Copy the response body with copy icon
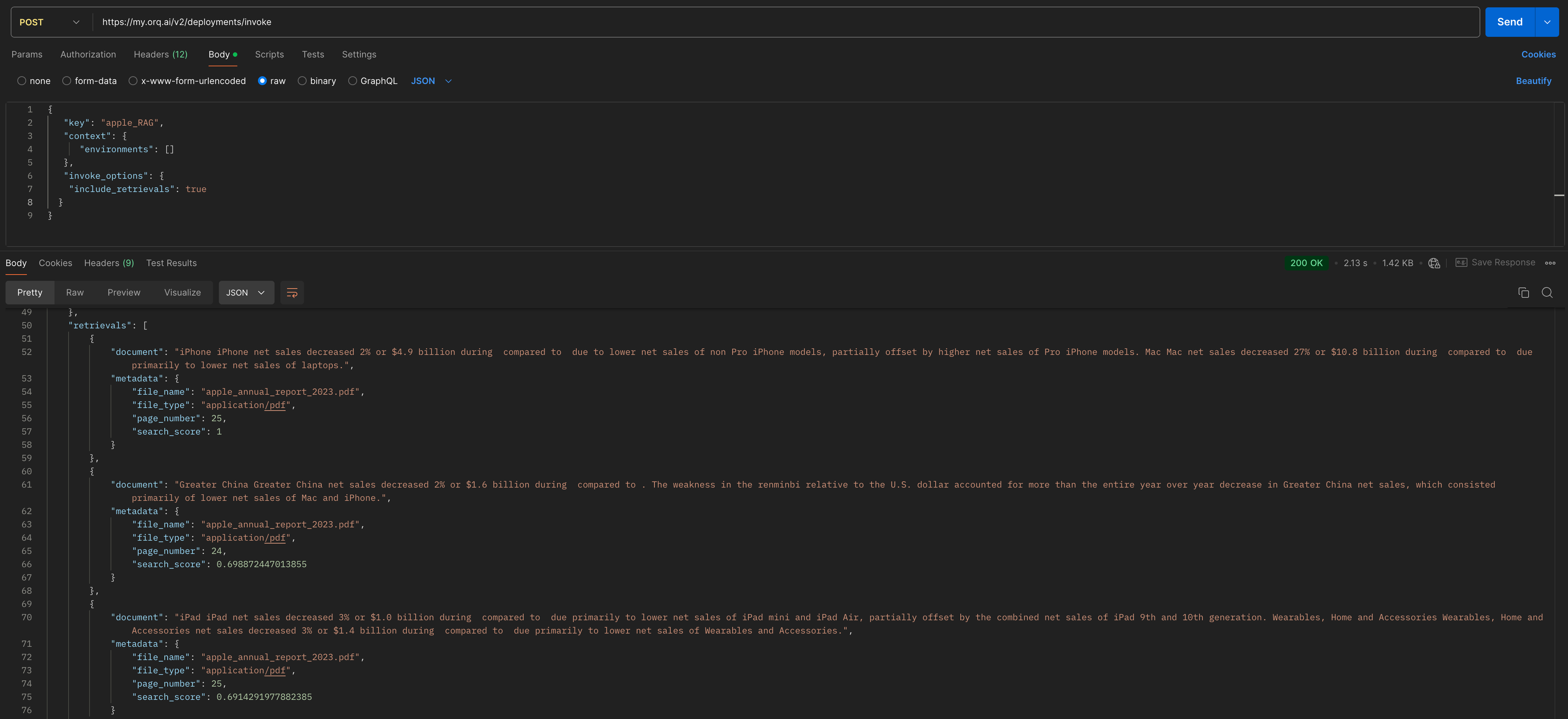 tap(1524, 293)
